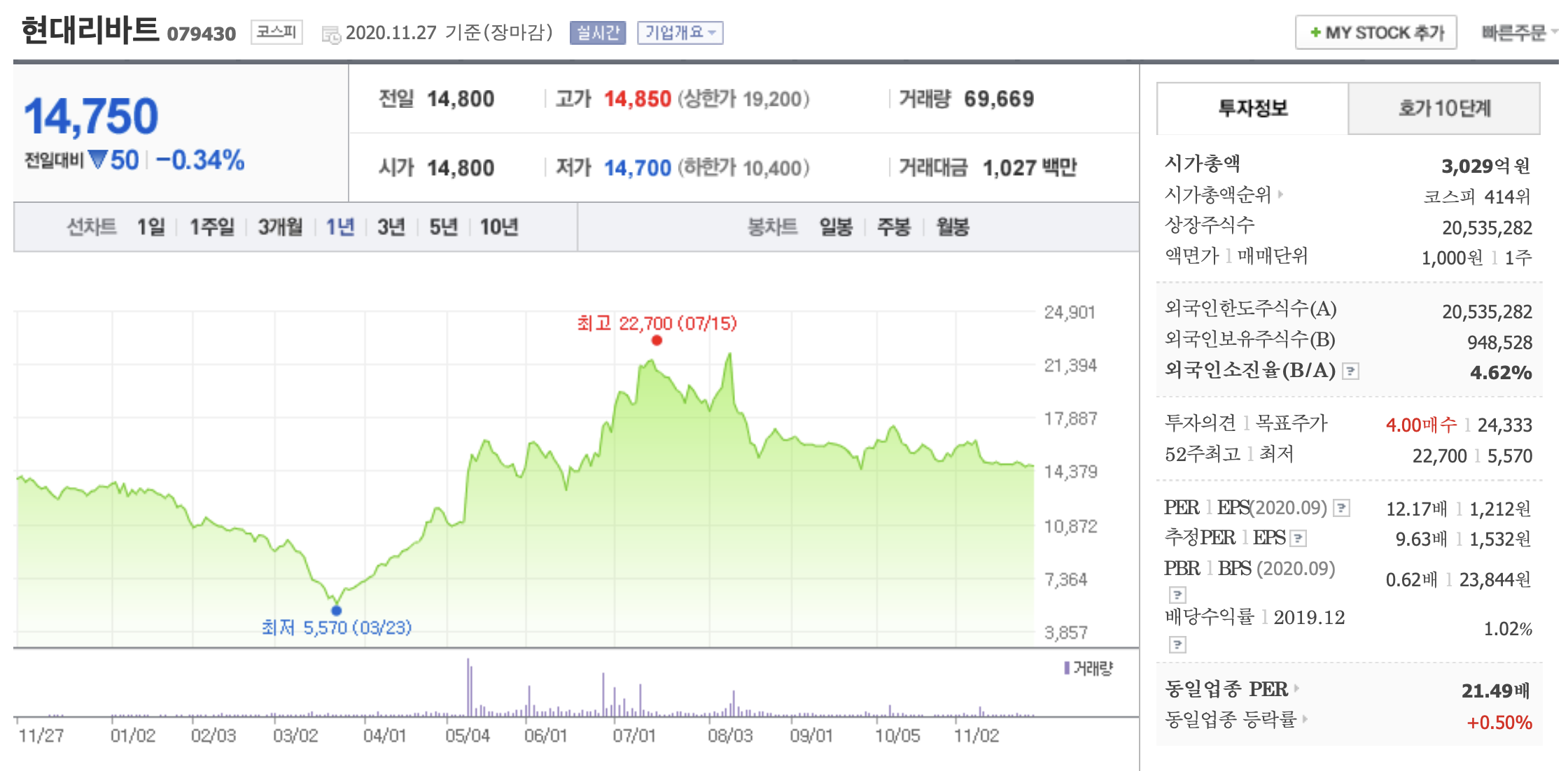Image resolution: width=1568 pixels, height=771 pixels.
Task: Select the 투자정보 tab
Action: [x=1252, y=108]
